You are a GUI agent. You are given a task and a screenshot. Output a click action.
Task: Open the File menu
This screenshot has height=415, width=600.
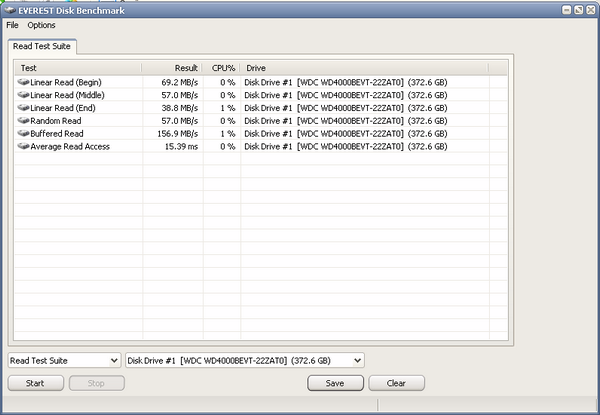(12, 25)
